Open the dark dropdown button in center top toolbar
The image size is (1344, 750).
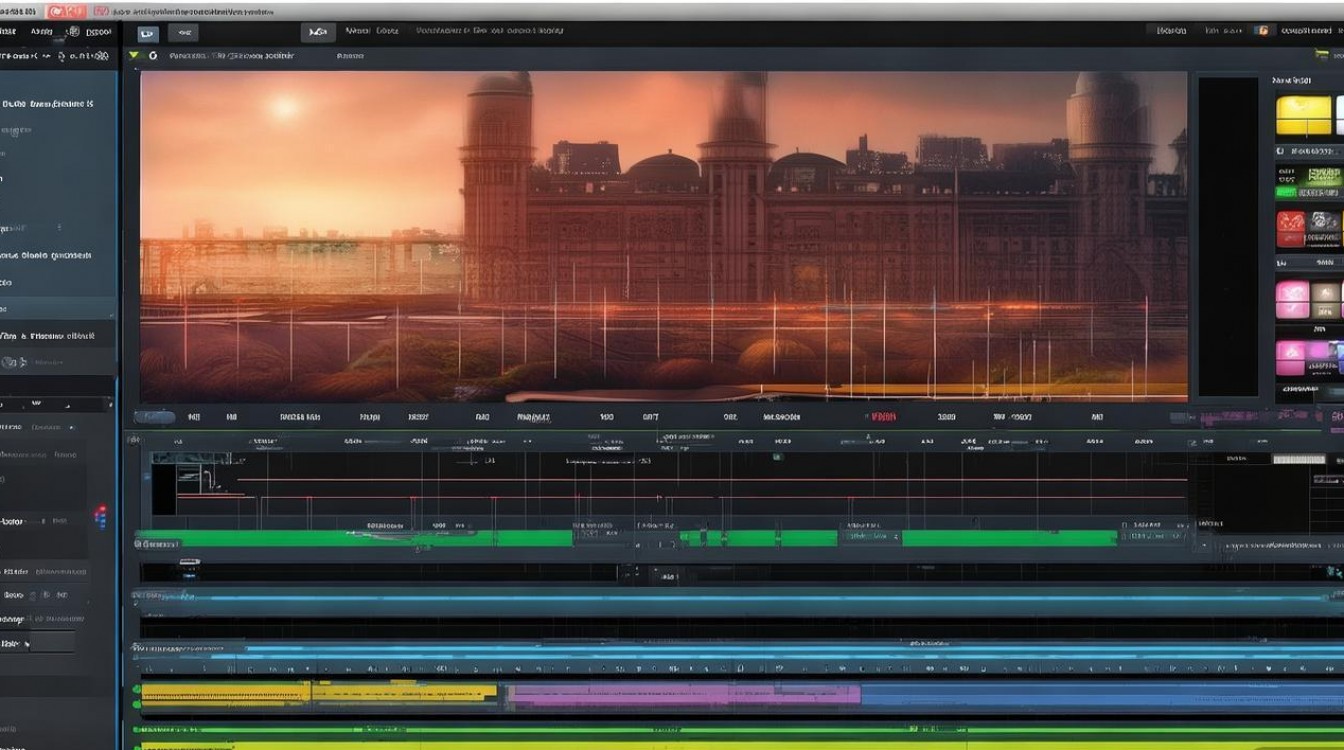[316, 32]
